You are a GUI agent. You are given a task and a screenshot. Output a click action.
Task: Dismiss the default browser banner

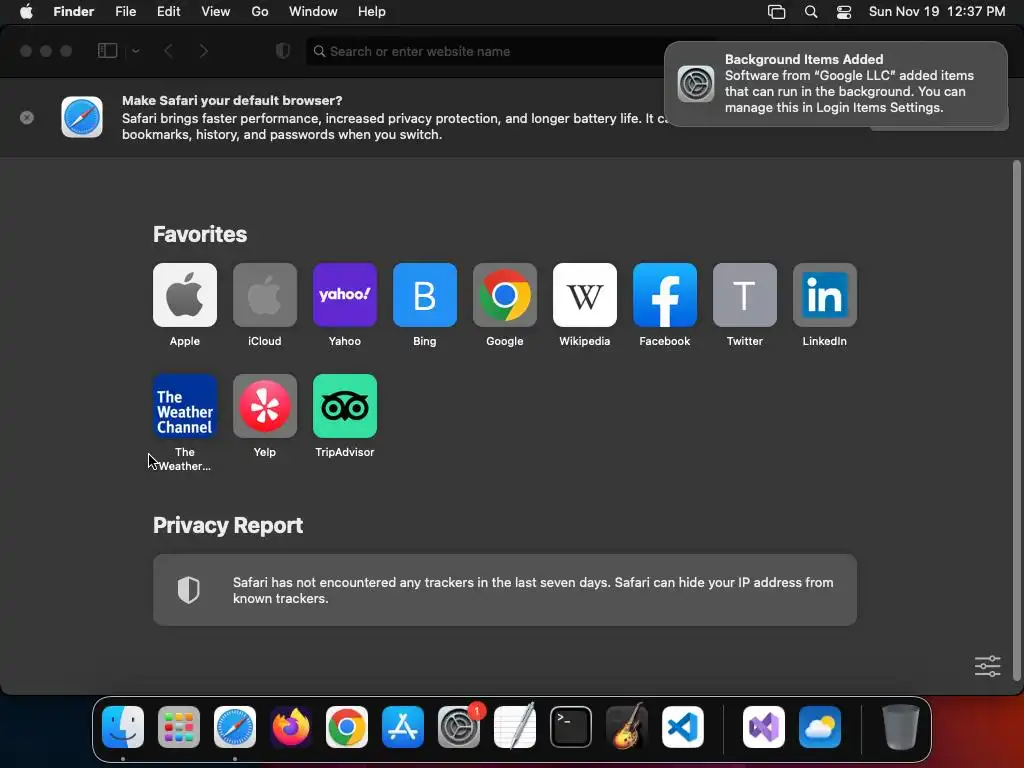[27, 118]
